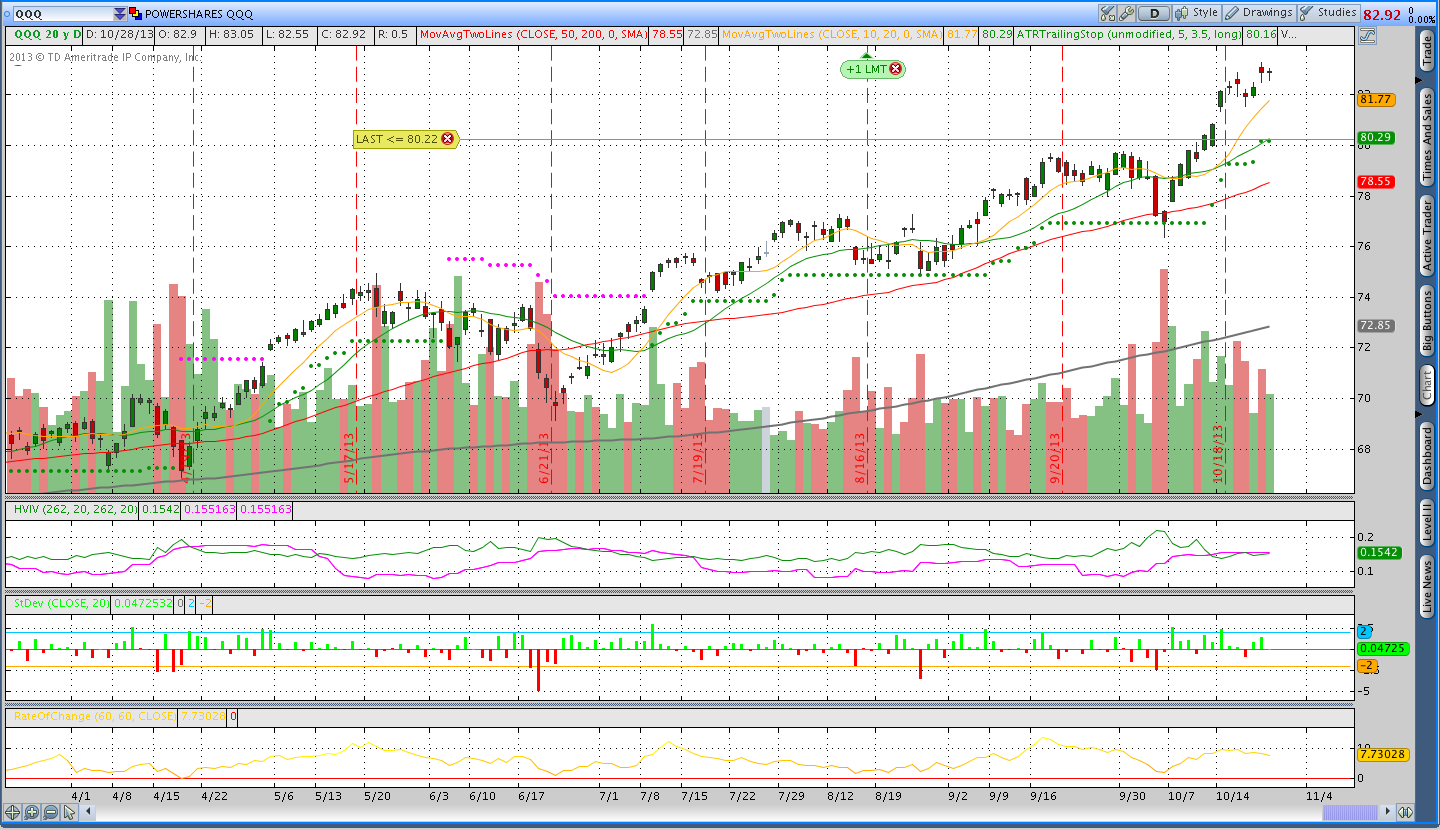Switch to the Trade side tab
Image resolution: width=1440 pixels, height=830 pixels.
point(1427,50)
